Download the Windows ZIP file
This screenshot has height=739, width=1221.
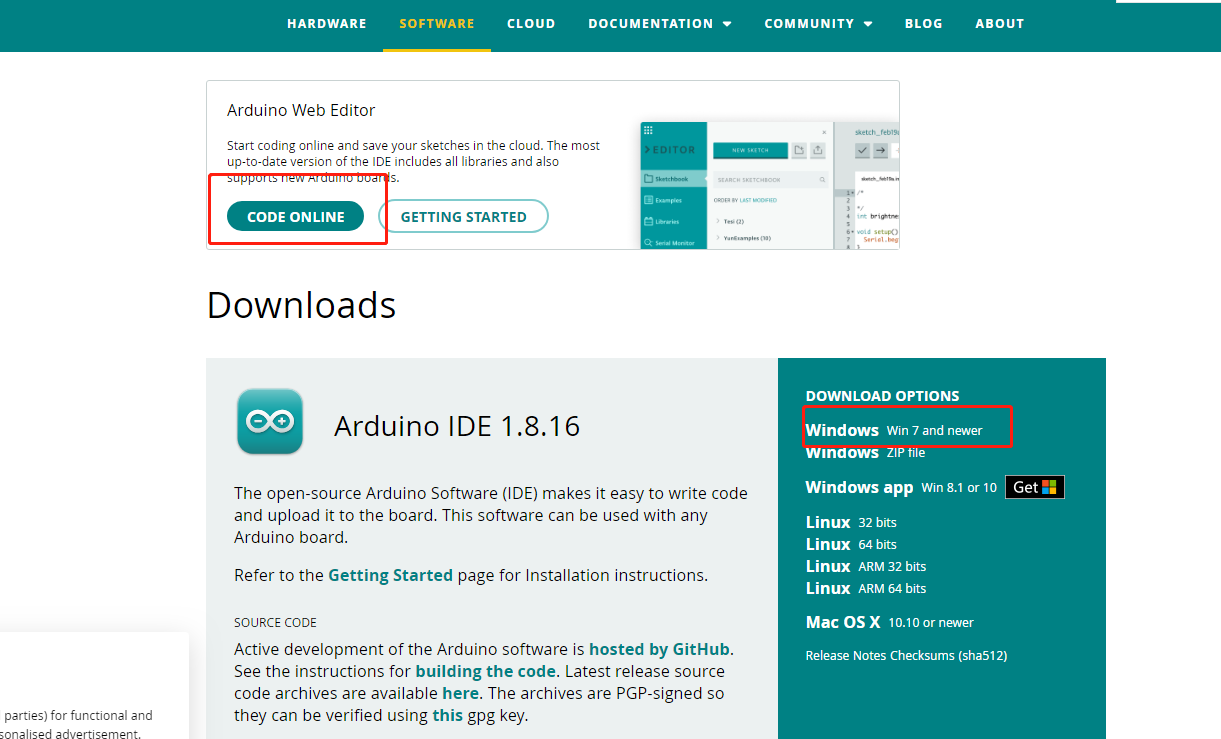pyautogui.click(x=865, y=452)
